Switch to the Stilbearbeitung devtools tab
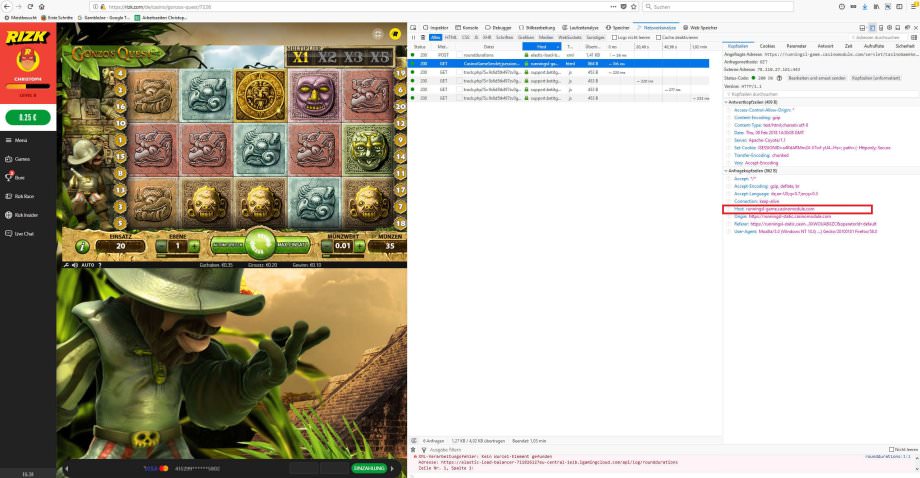The width and height of the screenshot is (920, 478). (x=536, y=28)
